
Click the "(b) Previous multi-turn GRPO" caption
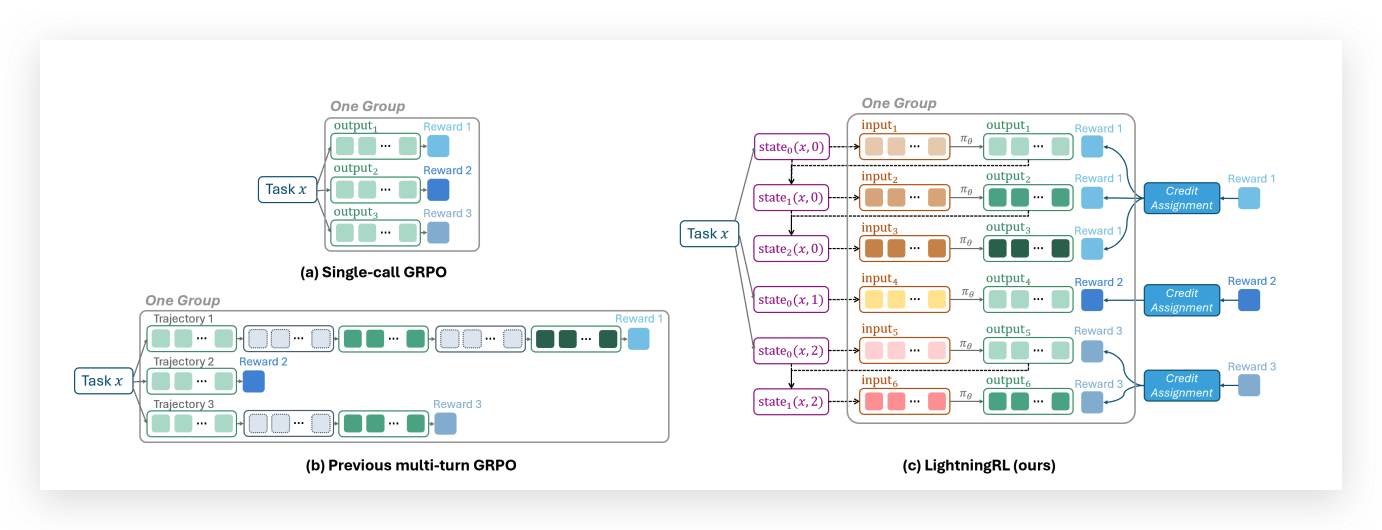[411, 466]
